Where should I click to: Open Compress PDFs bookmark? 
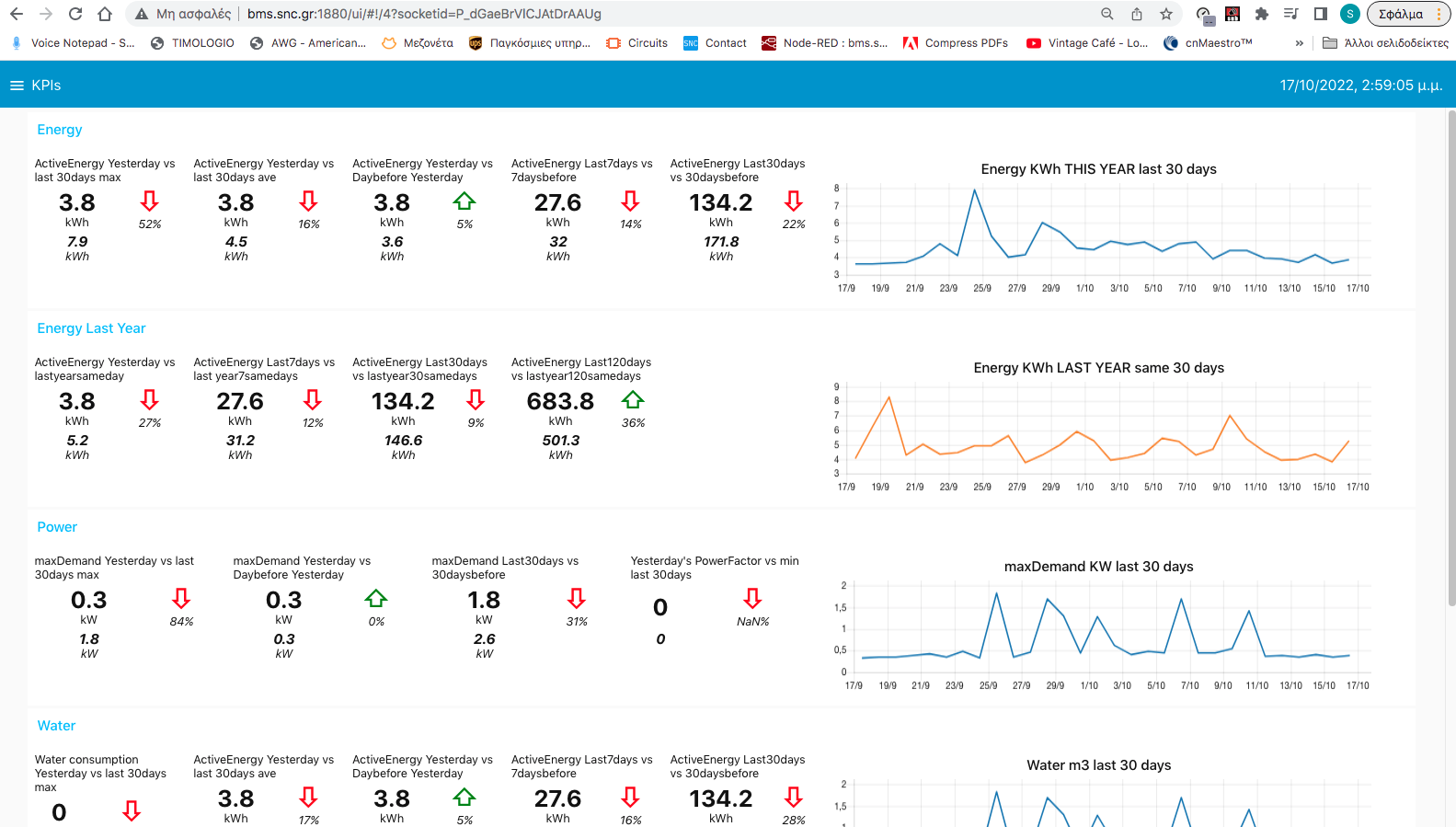point(956,43)
